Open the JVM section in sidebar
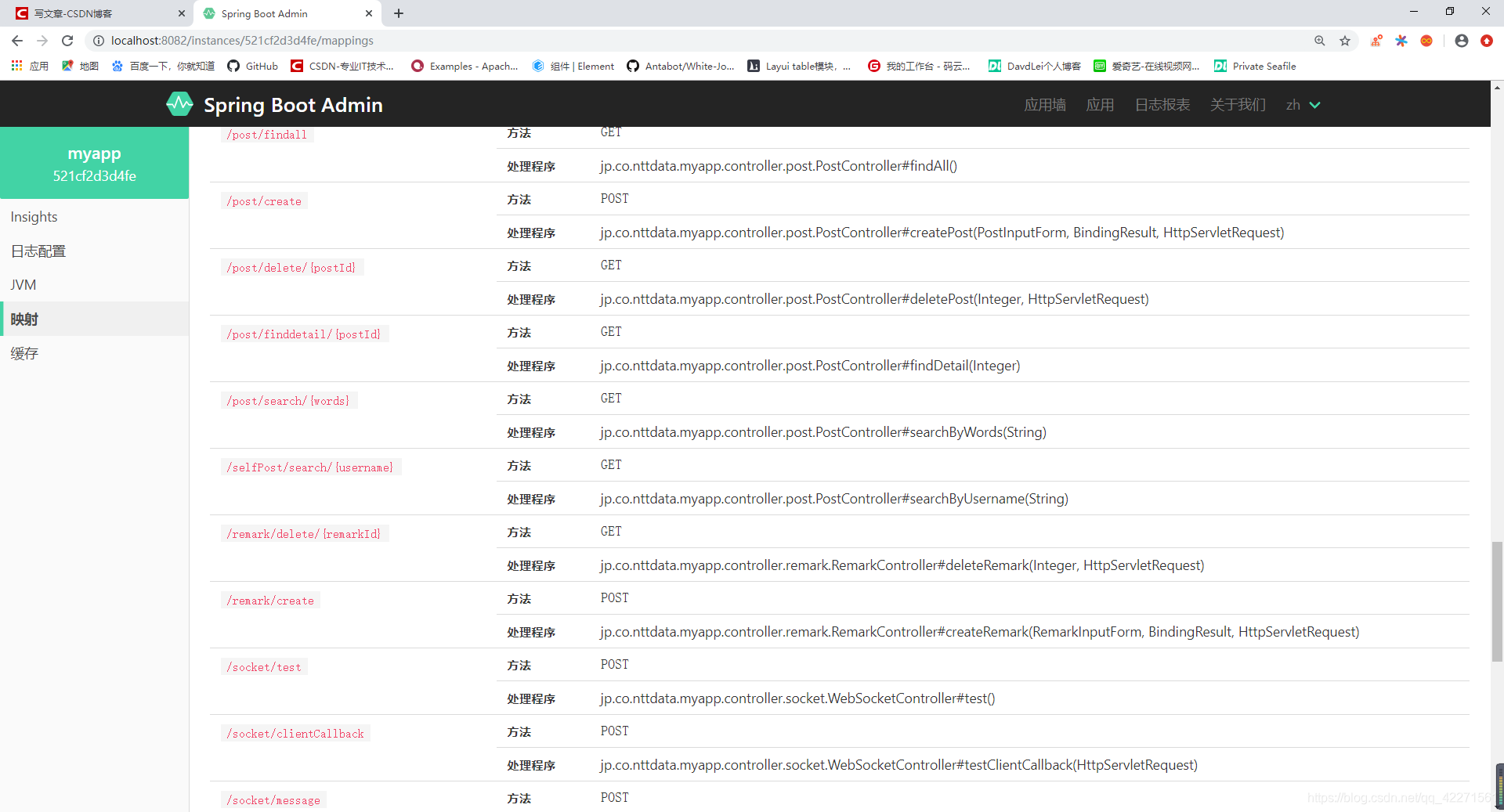The image size is (1504, 812). coord(23,284)
